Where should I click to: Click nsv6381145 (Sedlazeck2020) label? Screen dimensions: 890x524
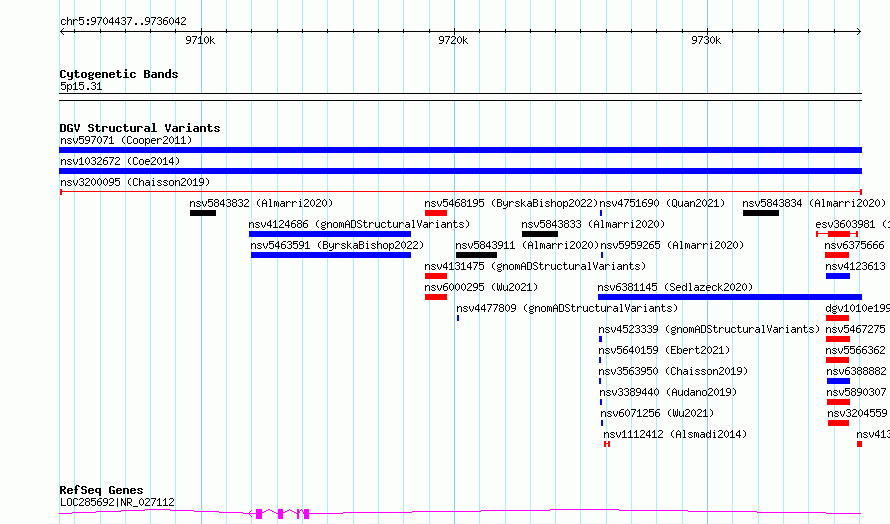point(675,287)
